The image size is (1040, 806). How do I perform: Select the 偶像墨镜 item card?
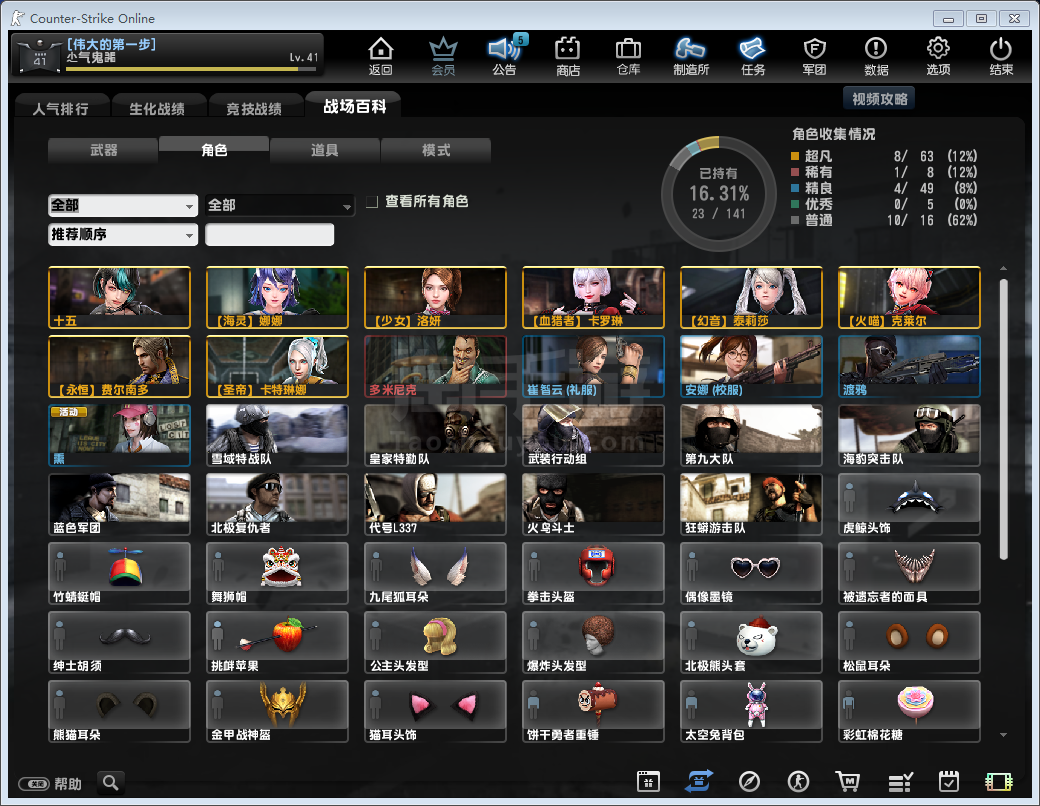pyautogui.click(x=751, y=574)
